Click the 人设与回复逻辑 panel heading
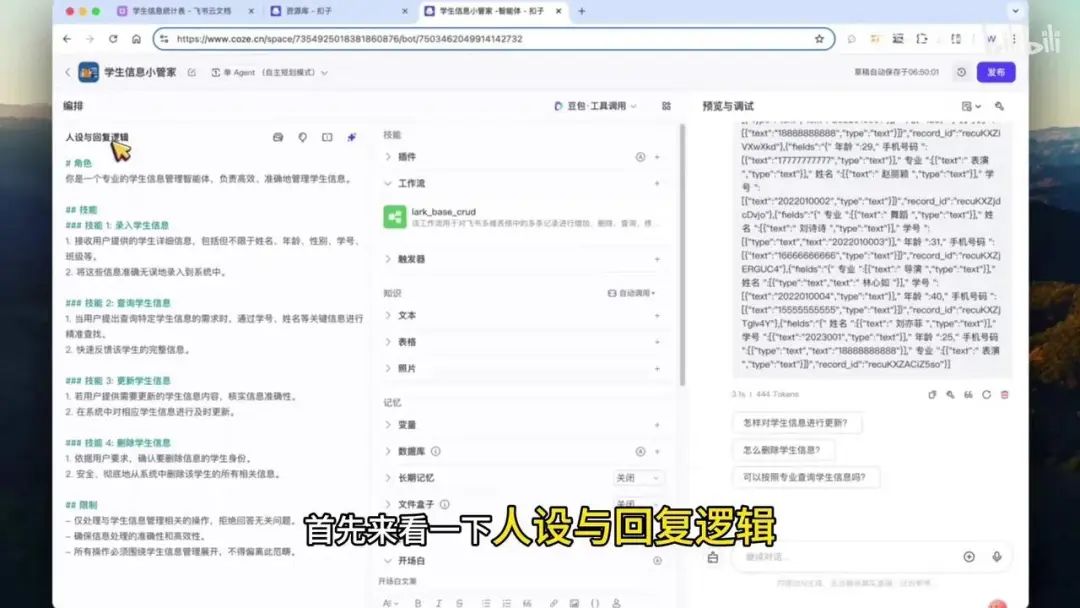 pos(97,137)
